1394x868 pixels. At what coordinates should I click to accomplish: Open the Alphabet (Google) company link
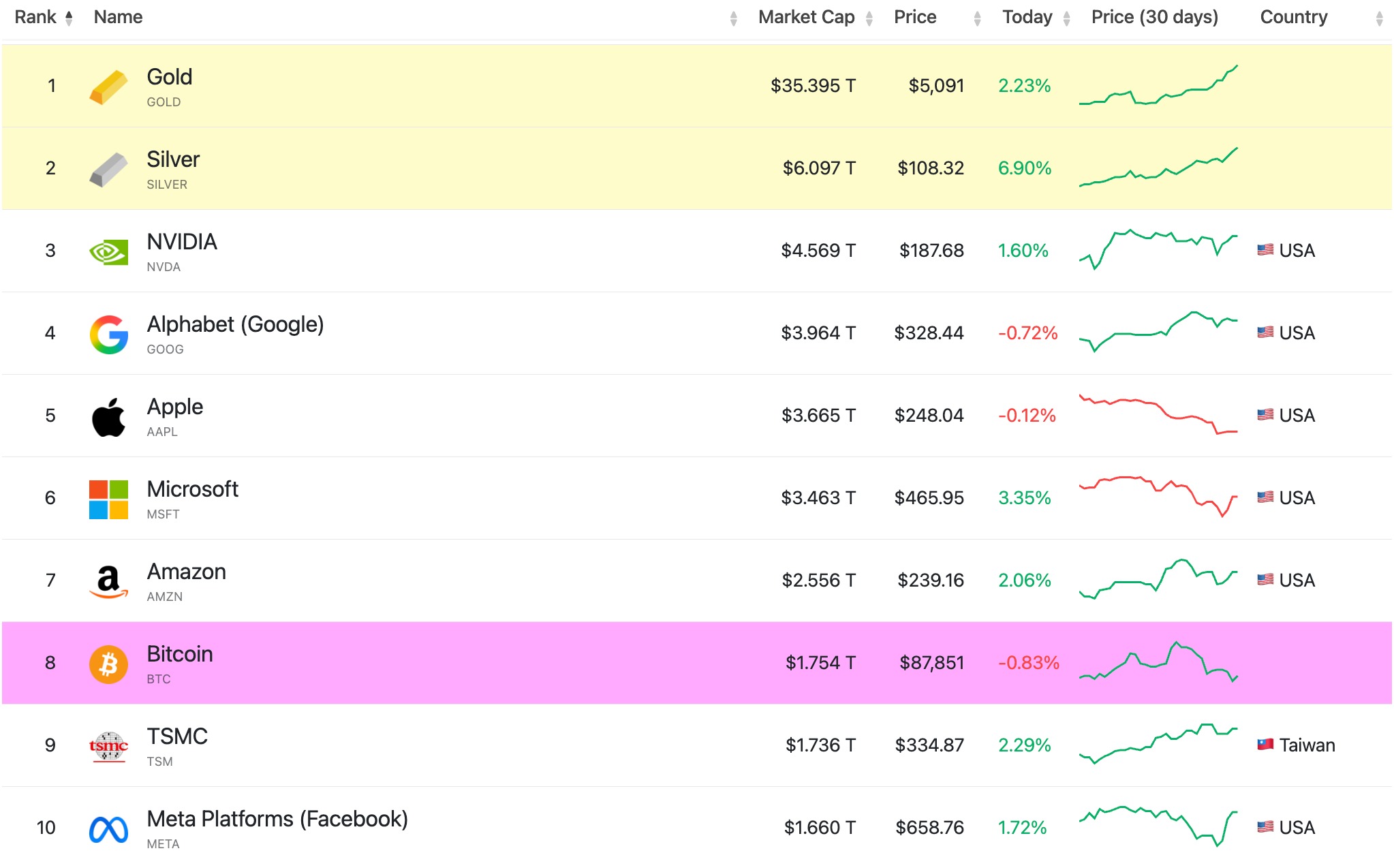click(x=235, y=324)
